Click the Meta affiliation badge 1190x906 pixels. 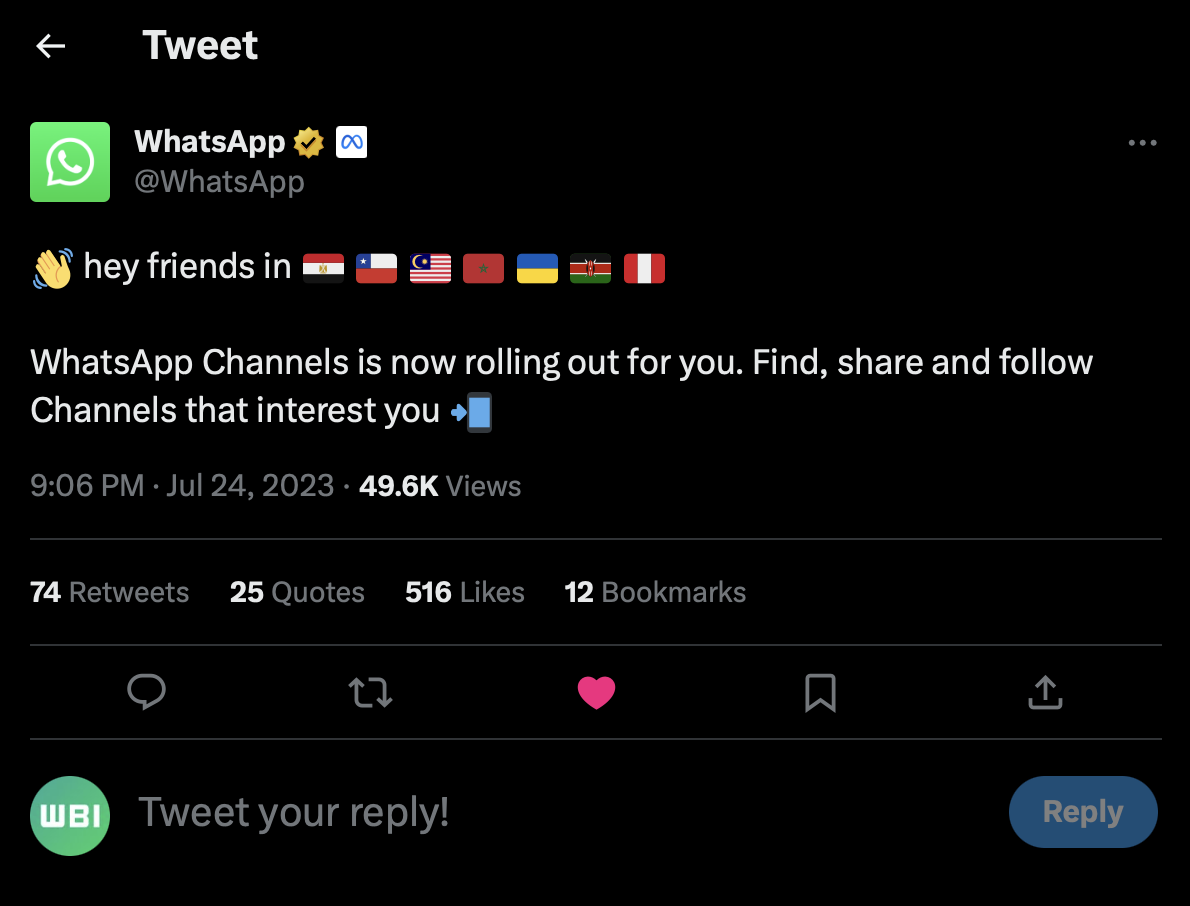(351, 143)
